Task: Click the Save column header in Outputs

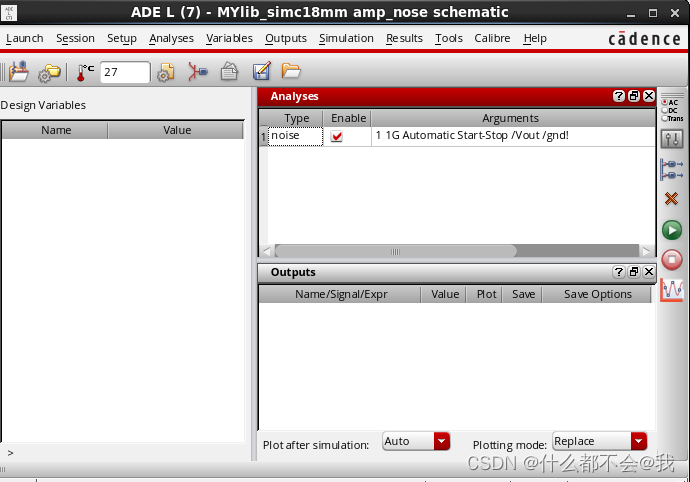Action: (523, 294)
